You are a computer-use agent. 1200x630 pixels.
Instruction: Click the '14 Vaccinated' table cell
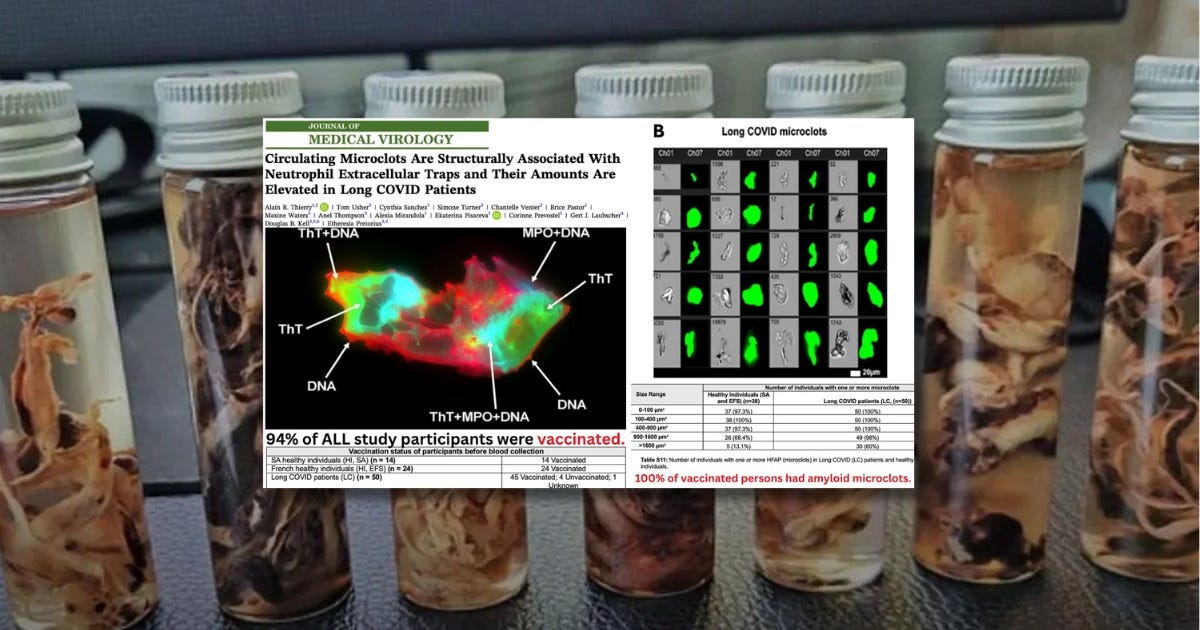pyautogui.click(x=563, y=460)
